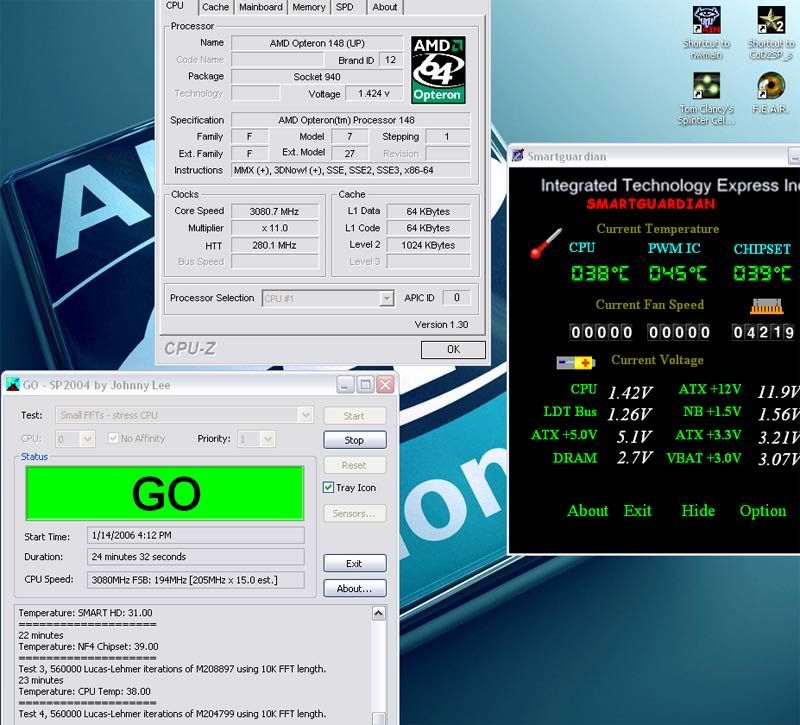800x725 pixels.
Task: Click the Smartguardian title bar icon
Action: coord(518,156)
